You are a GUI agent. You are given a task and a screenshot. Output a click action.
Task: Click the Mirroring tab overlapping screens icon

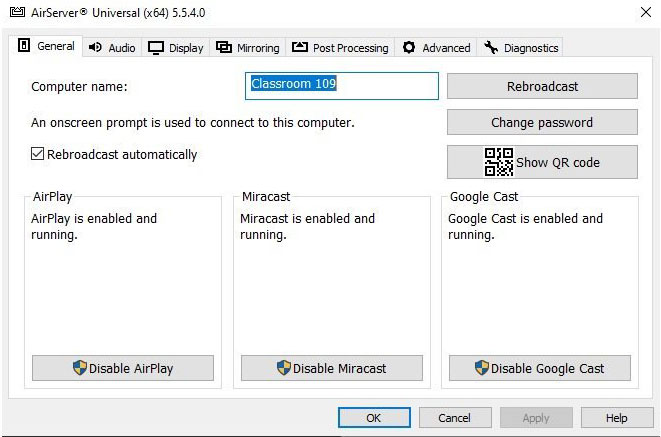(224, 47)
